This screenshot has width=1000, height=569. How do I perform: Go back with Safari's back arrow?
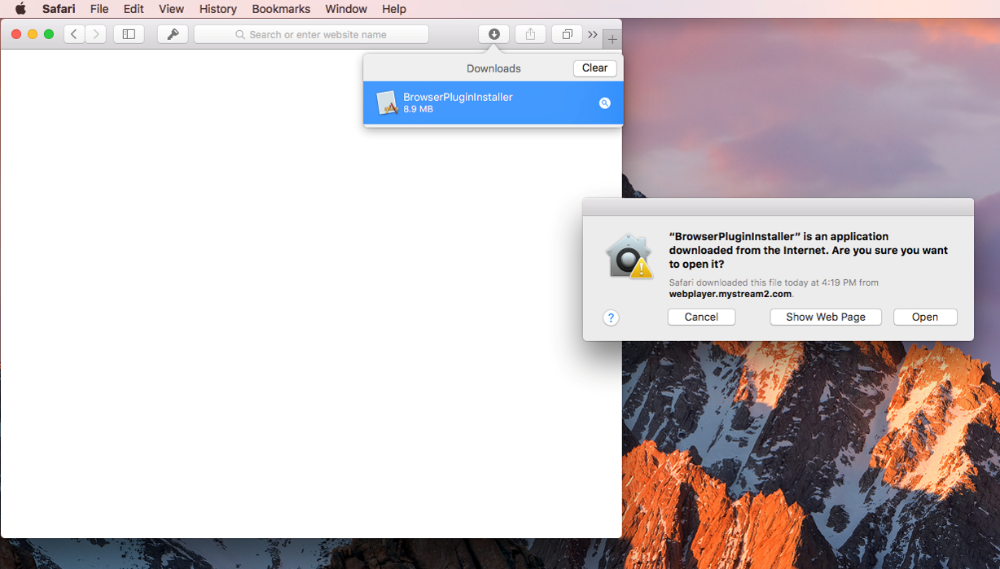pos(74,34)
